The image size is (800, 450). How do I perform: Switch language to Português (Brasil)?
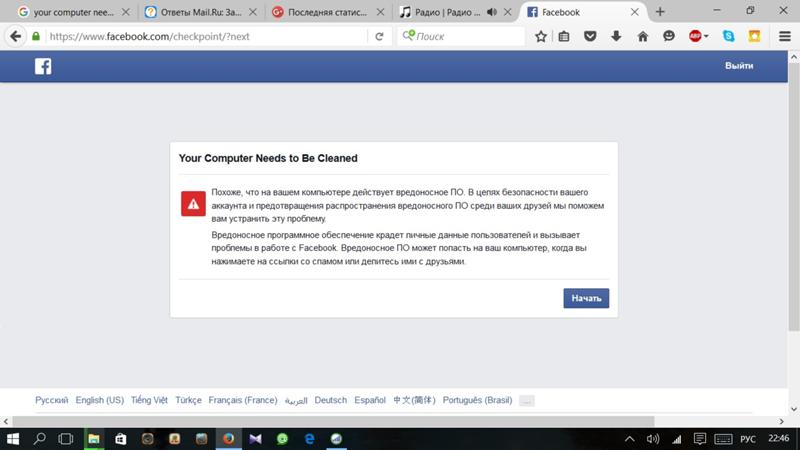click(x=477, y=400)
